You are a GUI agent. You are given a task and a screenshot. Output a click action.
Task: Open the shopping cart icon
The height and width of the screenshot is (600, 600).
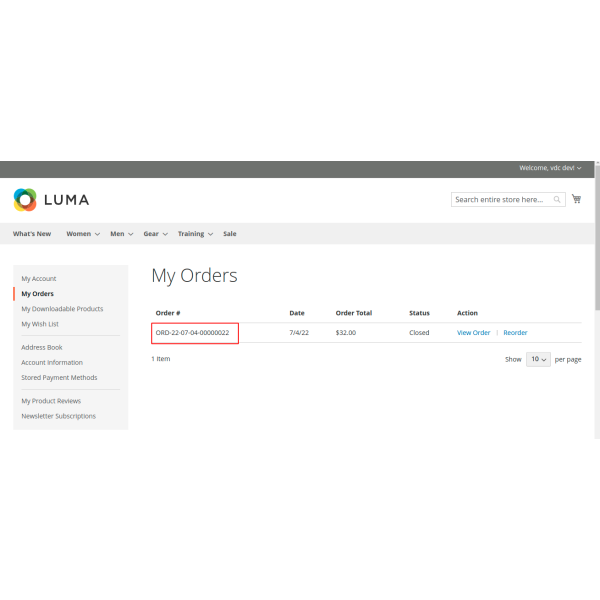[x=576, y=199]
